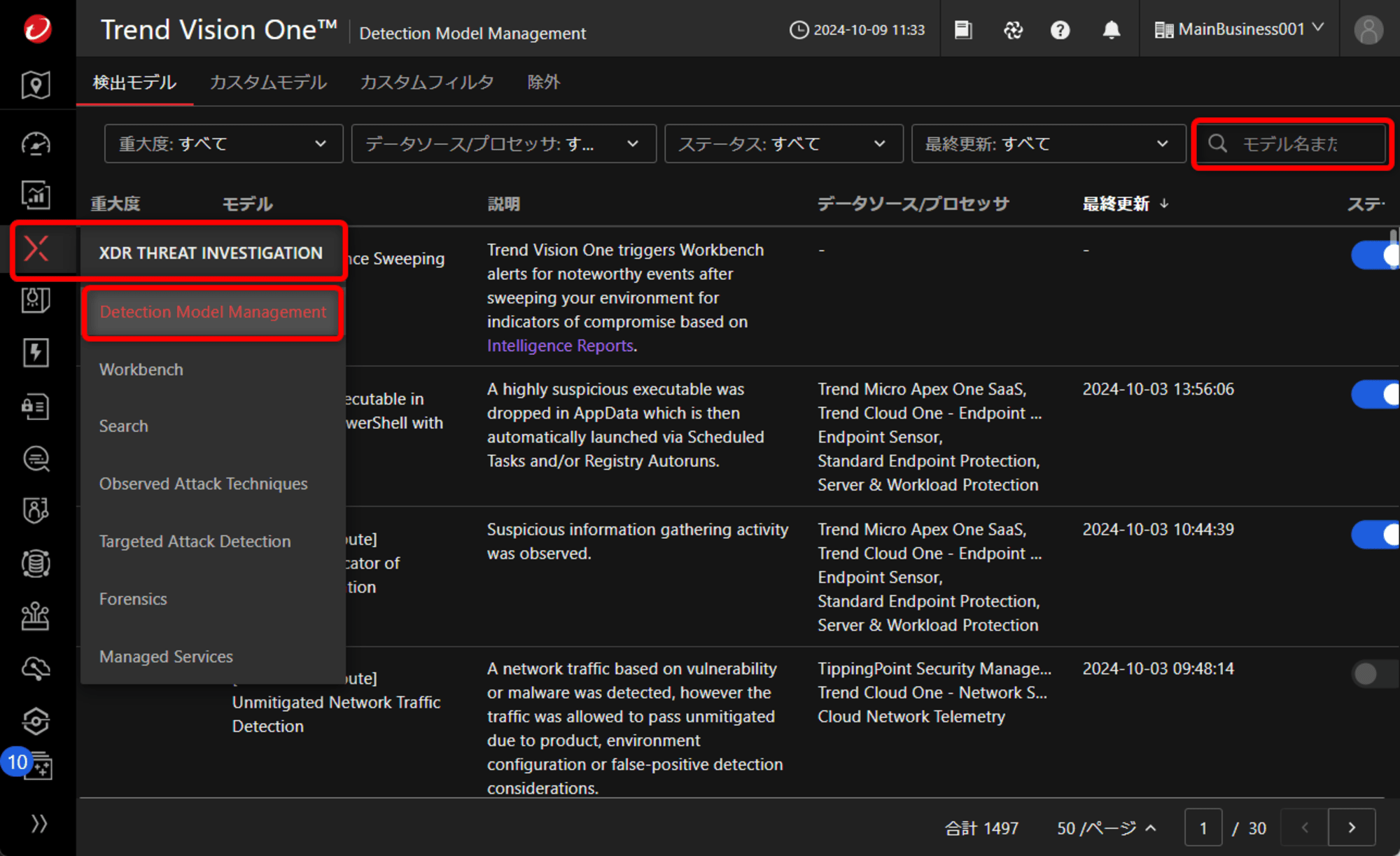Open the help question mark icon
1400x856 pixels.
(x=1060, y=30)
